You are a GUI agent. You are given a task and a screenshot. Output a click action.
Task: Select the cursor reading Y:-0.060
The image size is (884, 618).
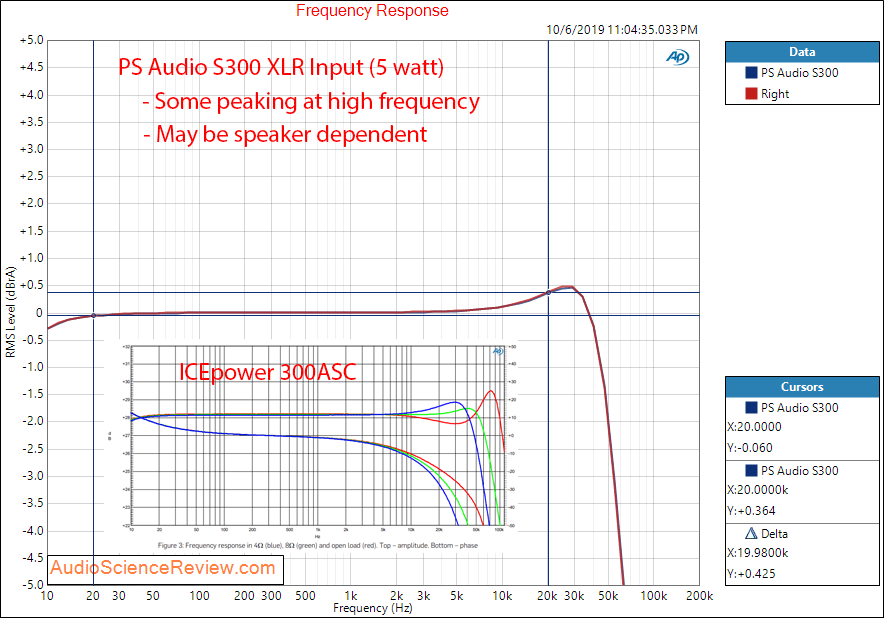[x=750, y=448]
